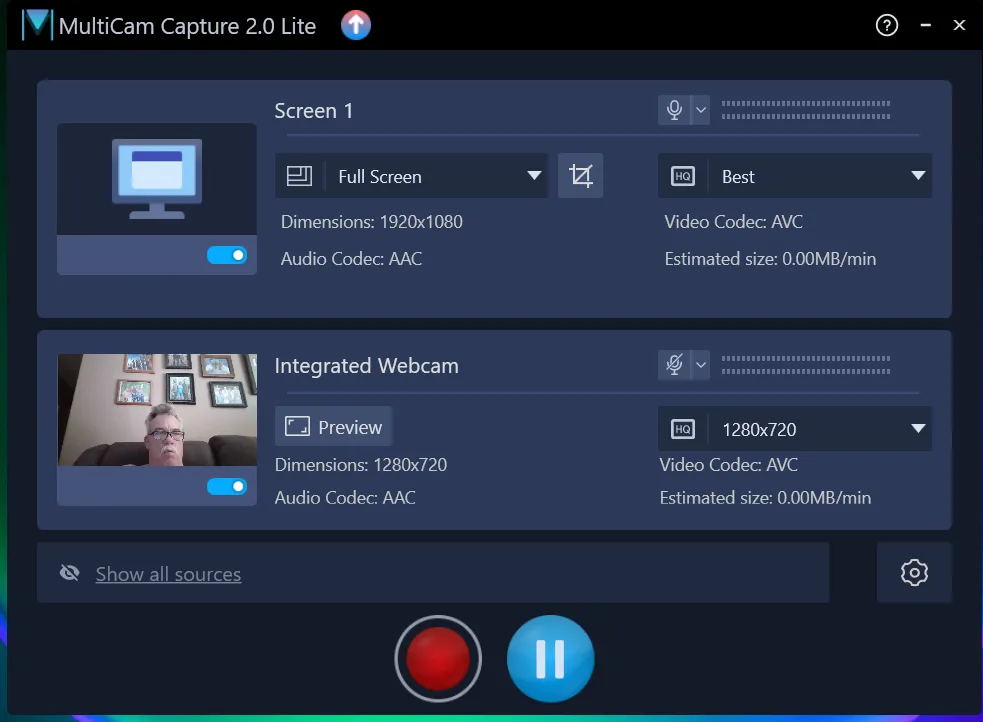
Task: Open settings with the gear icon
Action: pyautogui.click(x=914, y=572)
